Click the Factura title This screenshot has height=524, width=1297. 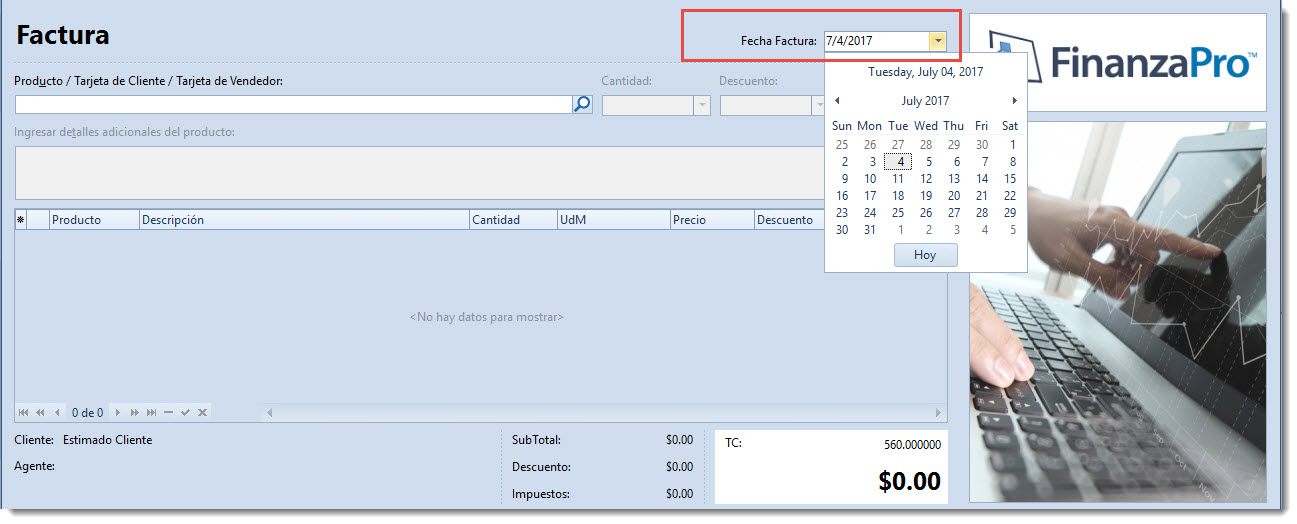(x=63, y=36)
